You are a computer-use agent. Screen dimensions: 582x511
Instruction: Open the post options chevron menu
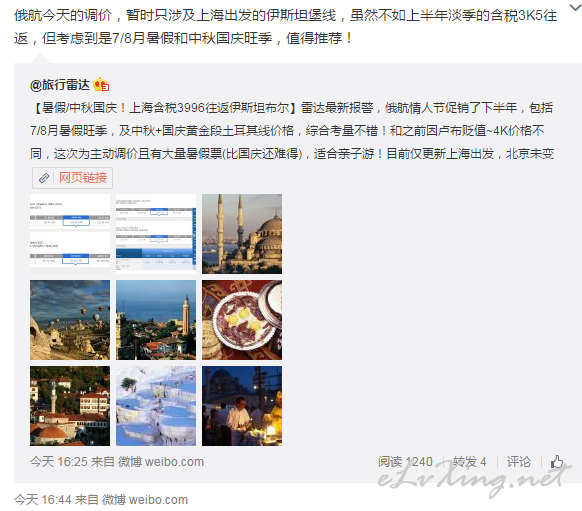click(x=575, y=7)
